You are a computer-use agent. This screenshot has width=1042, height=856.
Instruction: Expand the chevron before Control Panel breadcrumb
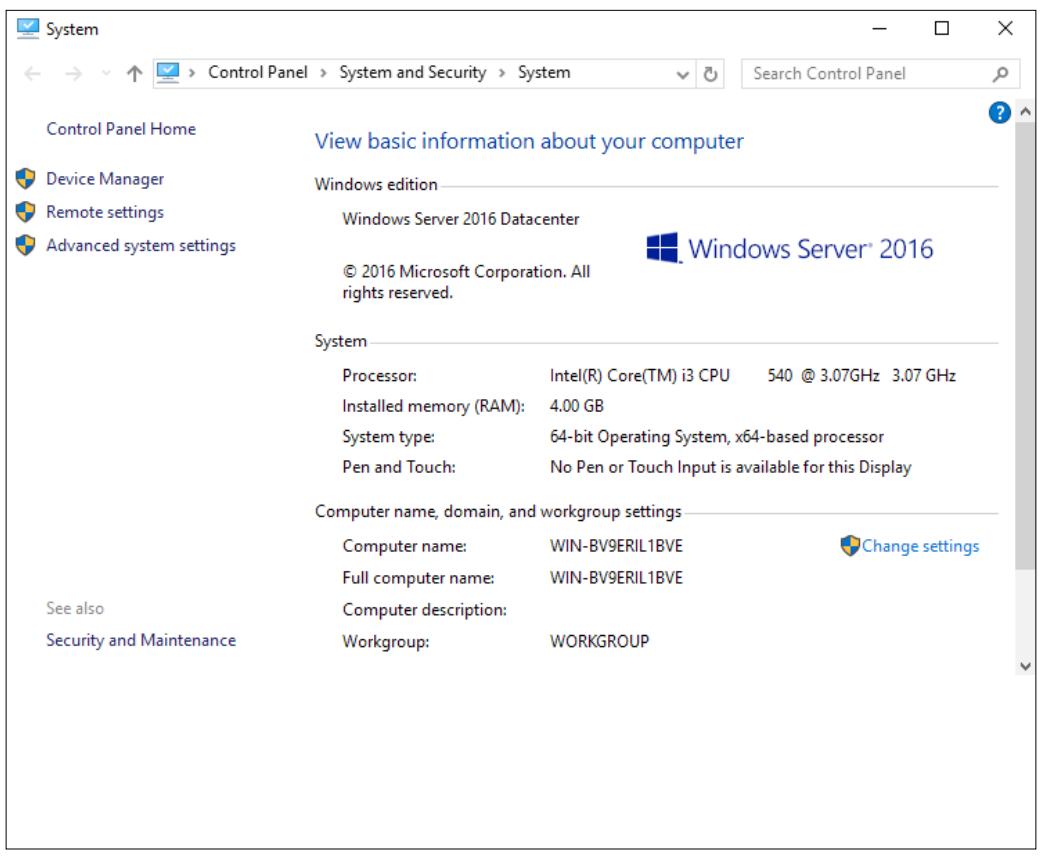tap(192, 73)
